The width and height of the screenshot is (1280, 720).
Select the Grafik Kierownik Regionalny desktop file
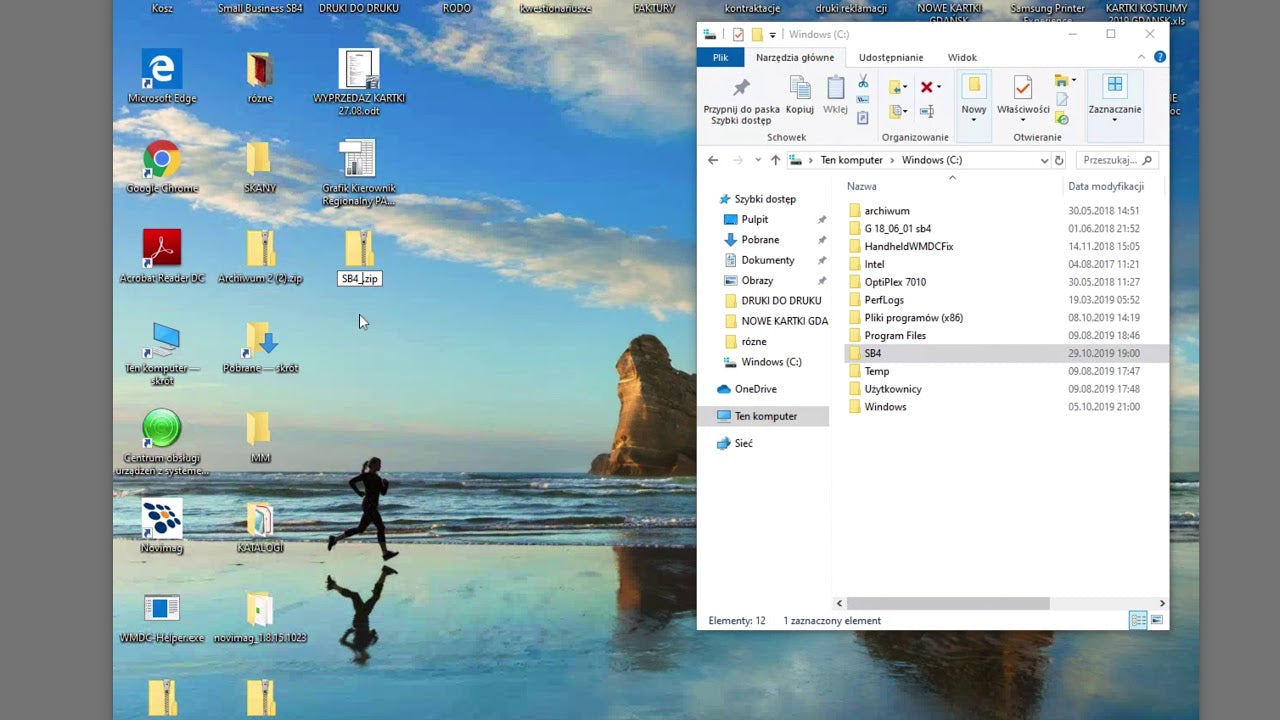[x=358, y=173]
